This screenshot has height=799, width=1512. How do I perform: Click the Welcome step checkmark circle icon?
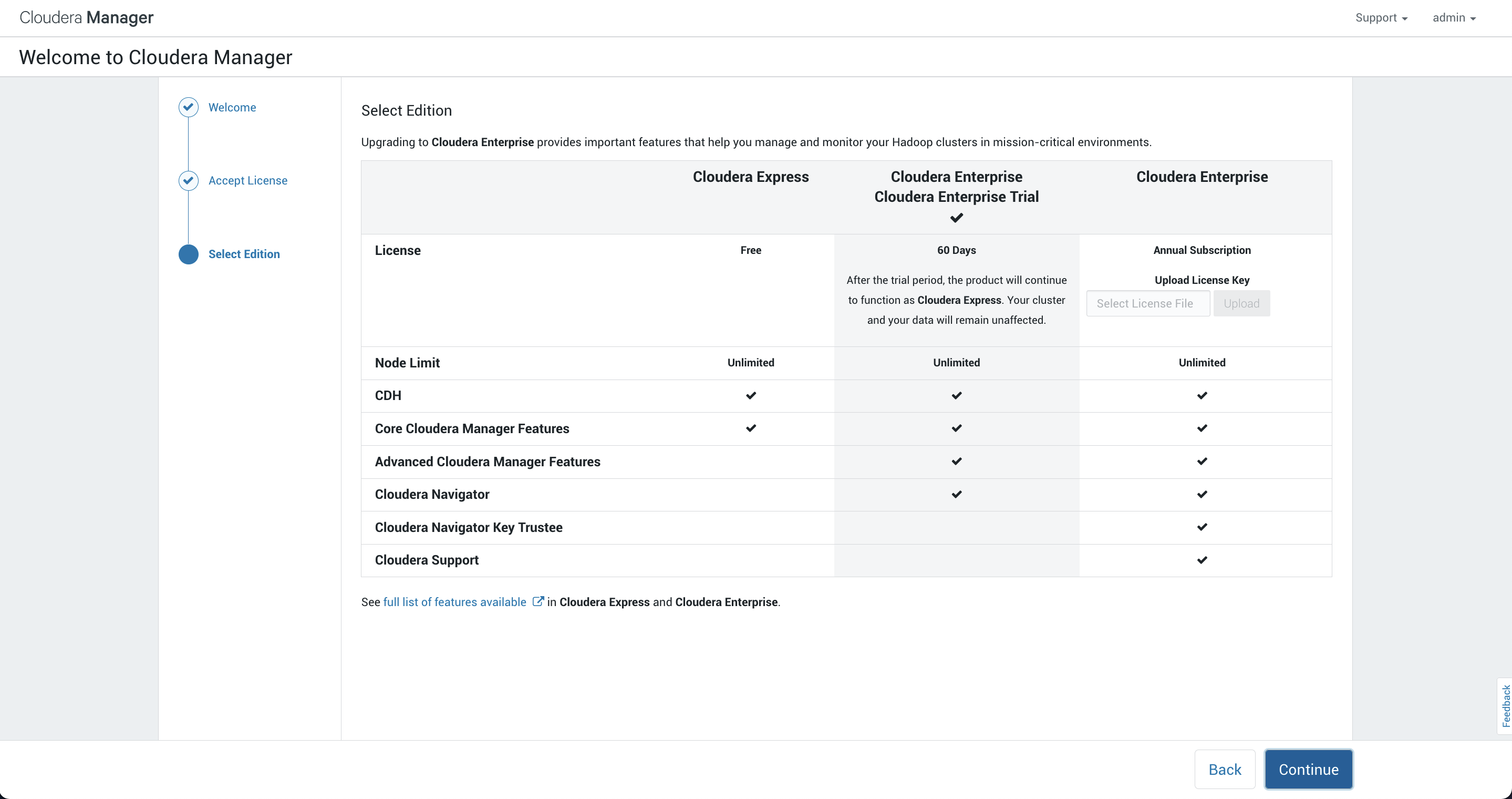click(189, 107)
